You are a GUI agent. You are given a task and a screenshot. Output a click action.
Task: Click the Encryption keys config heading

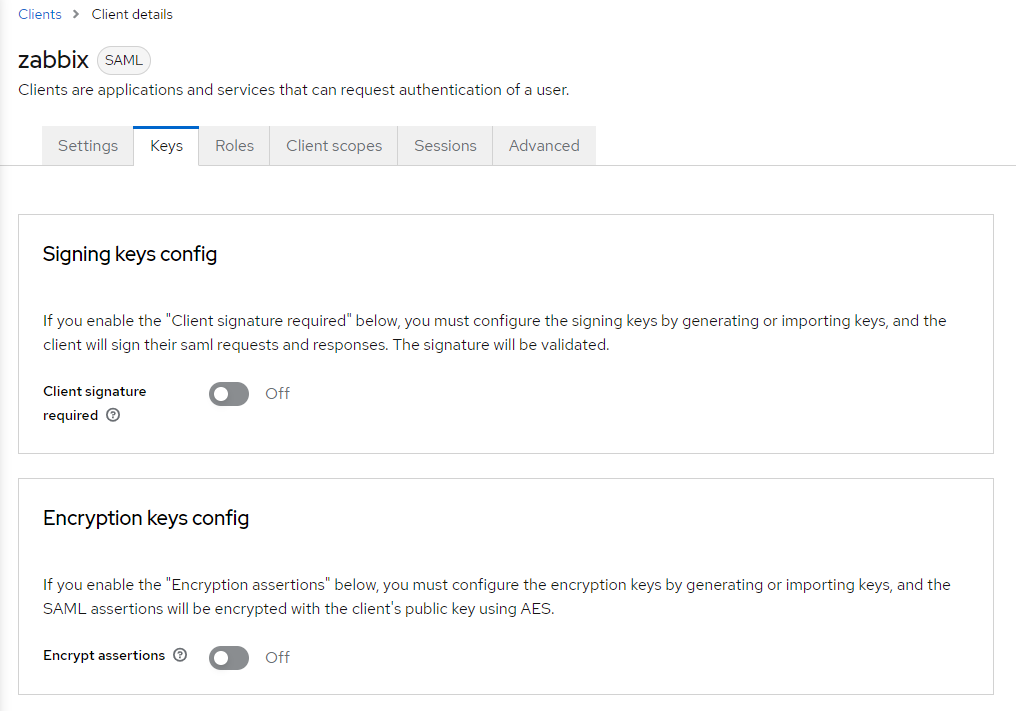pyautogui.click(x=146, y=518)
